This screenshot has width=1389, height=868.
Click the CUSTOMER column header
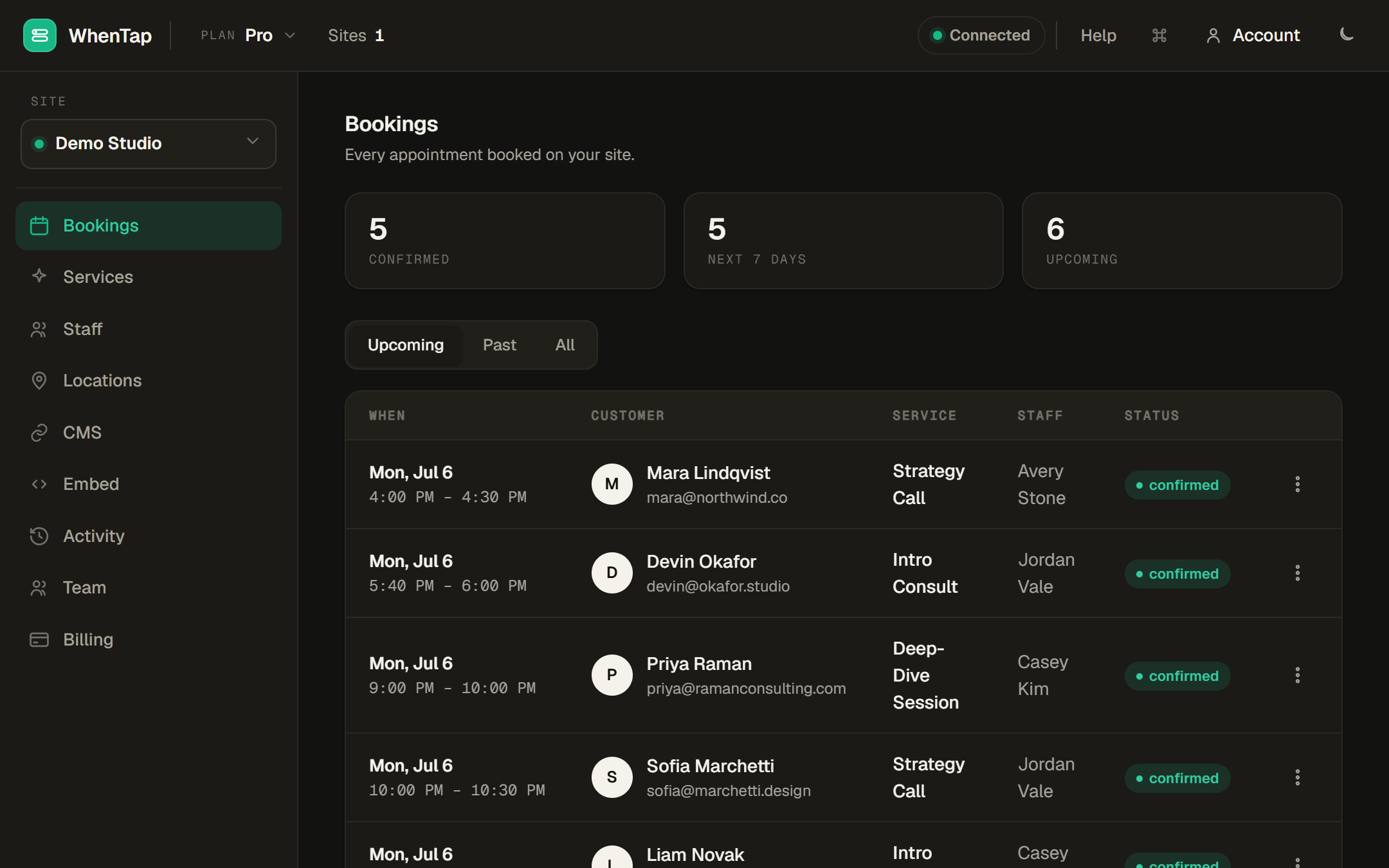(x=628, y=415)
